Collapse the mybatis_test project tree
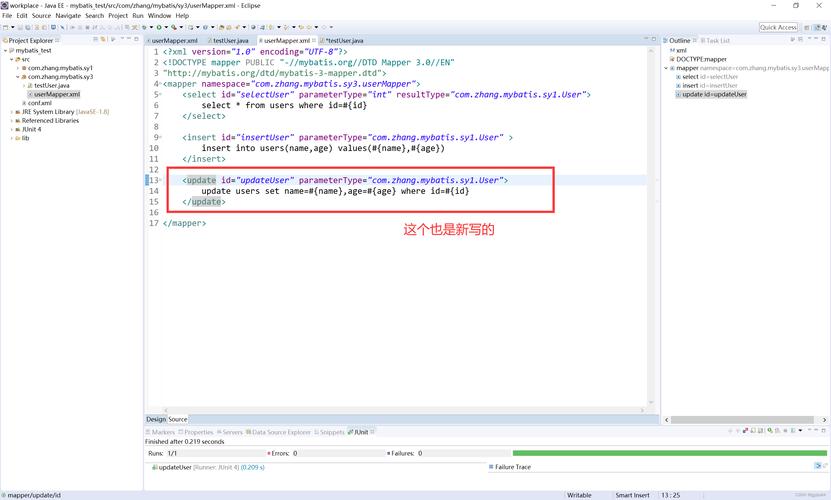Image resolution: width=831 pixels, height=500 pixels. (6, 50)
